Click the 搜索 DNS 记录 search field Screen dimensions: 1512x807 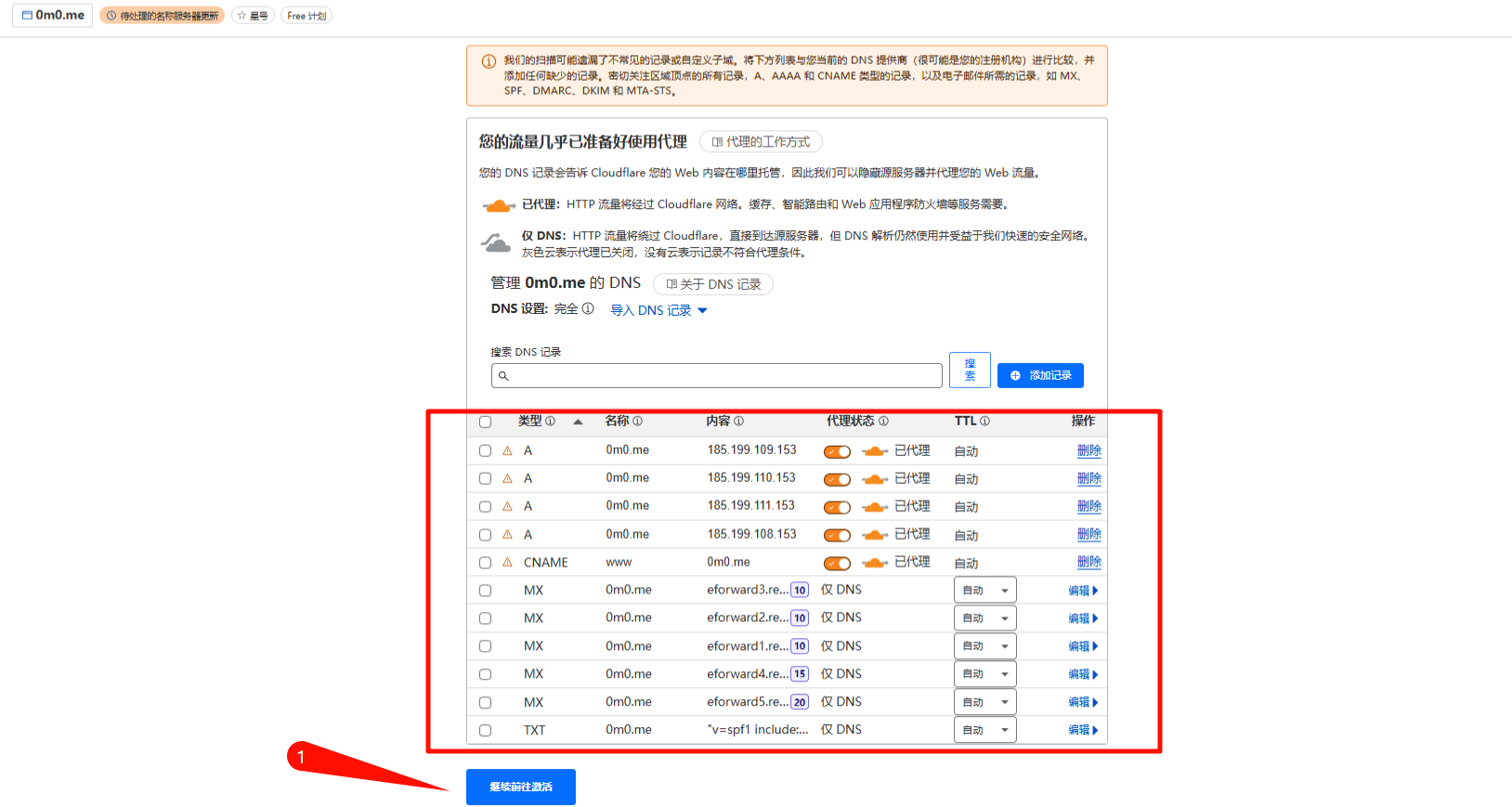click(716, 375)
